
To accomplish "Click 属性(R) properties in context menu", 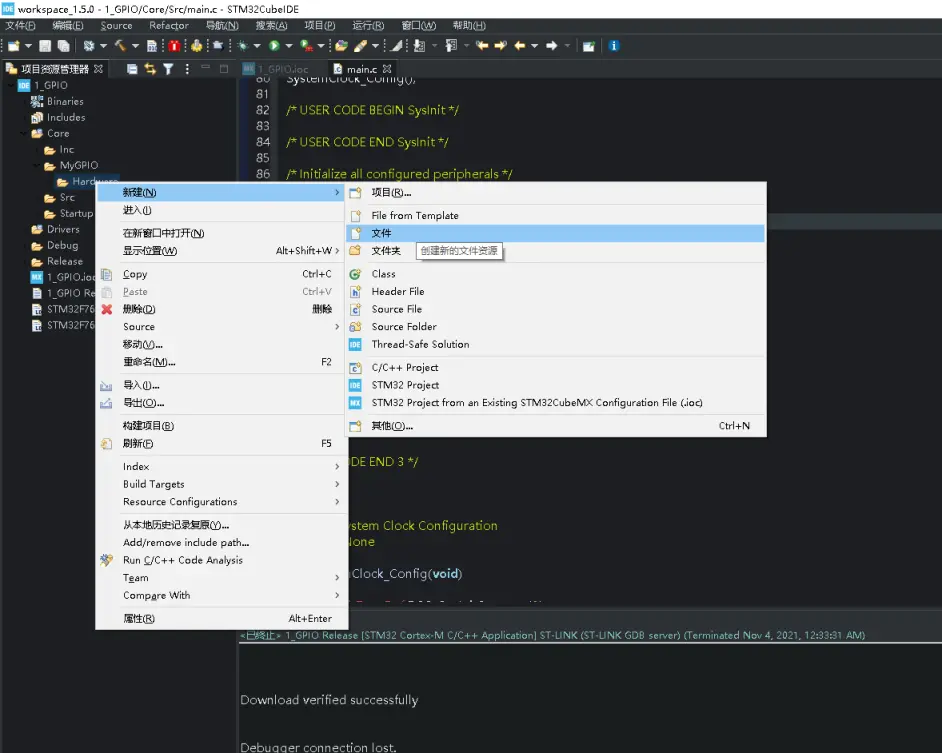I will coord(221,618).
